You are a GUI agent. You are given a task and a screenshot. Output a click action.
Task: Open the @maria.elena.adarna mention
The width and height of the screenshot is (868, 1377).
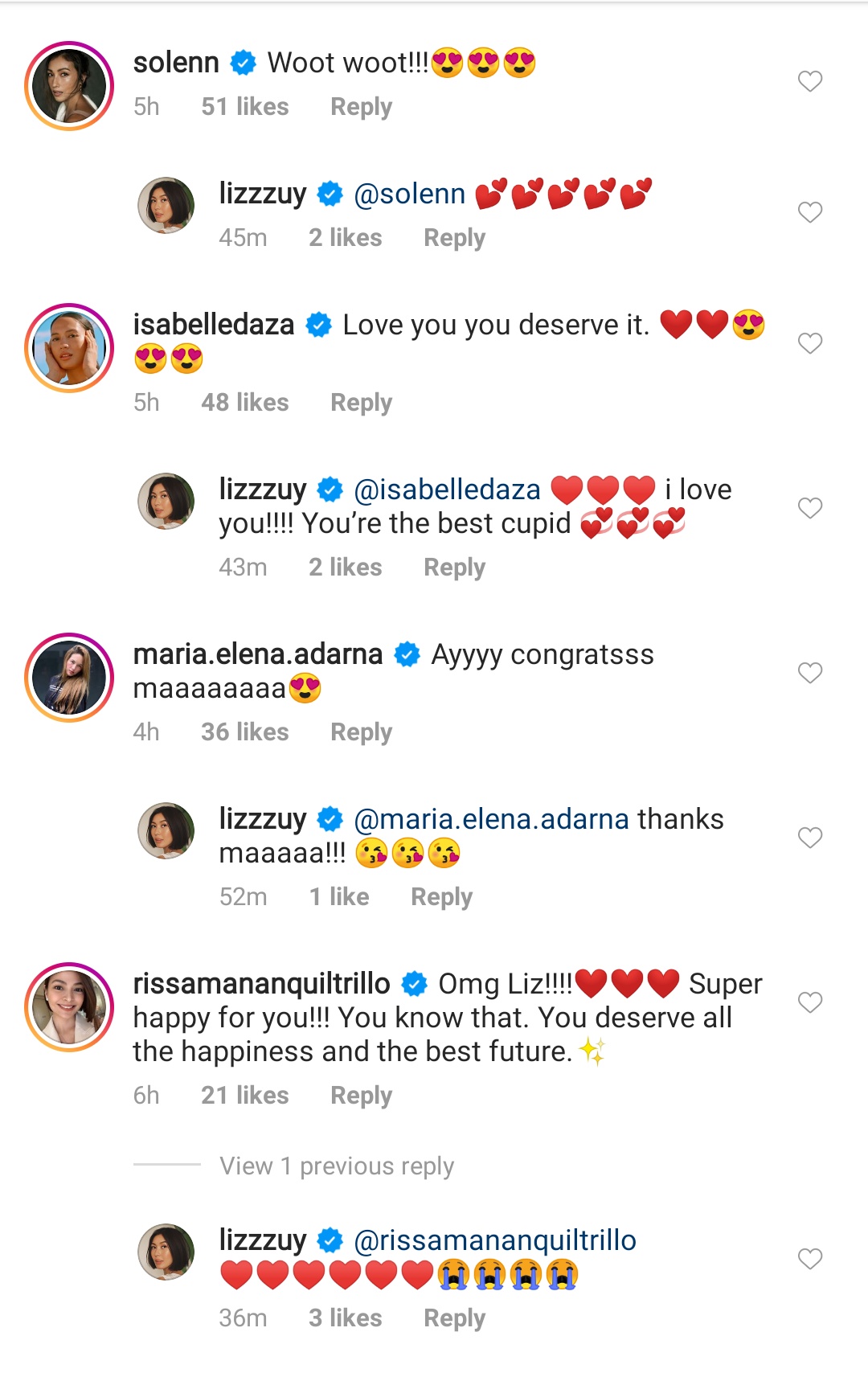pos(491,819)
